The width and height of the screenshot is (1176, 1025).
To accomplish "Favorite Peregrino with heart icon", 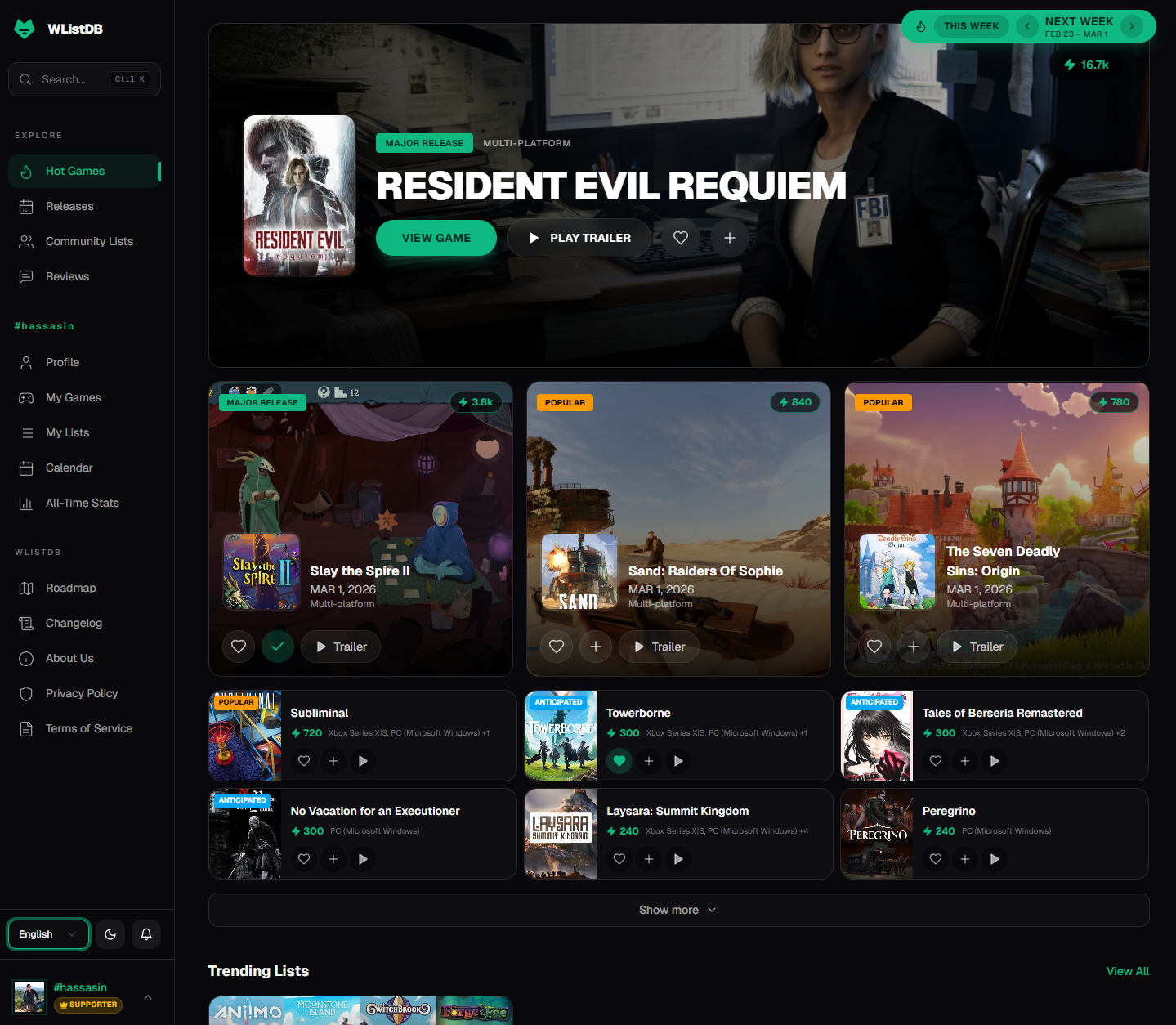I will coord(936,859).
